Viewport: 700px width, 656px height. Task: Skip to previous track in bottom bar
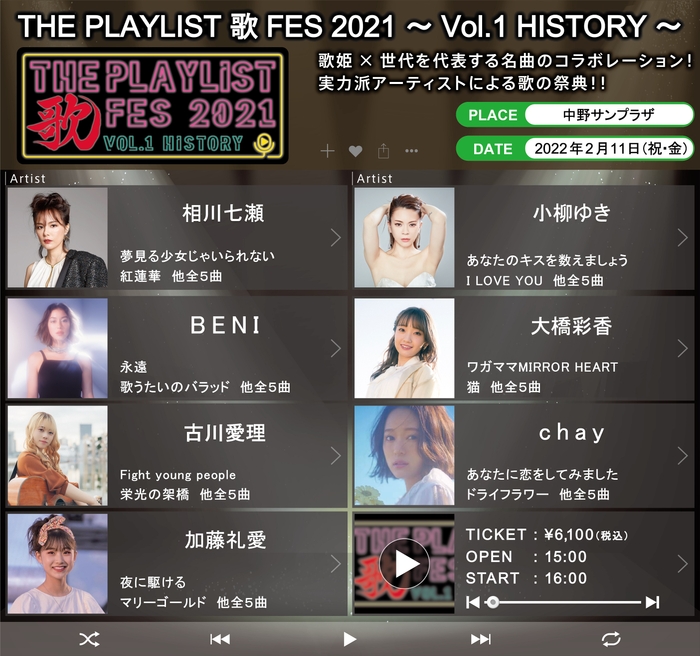(220, 639)
